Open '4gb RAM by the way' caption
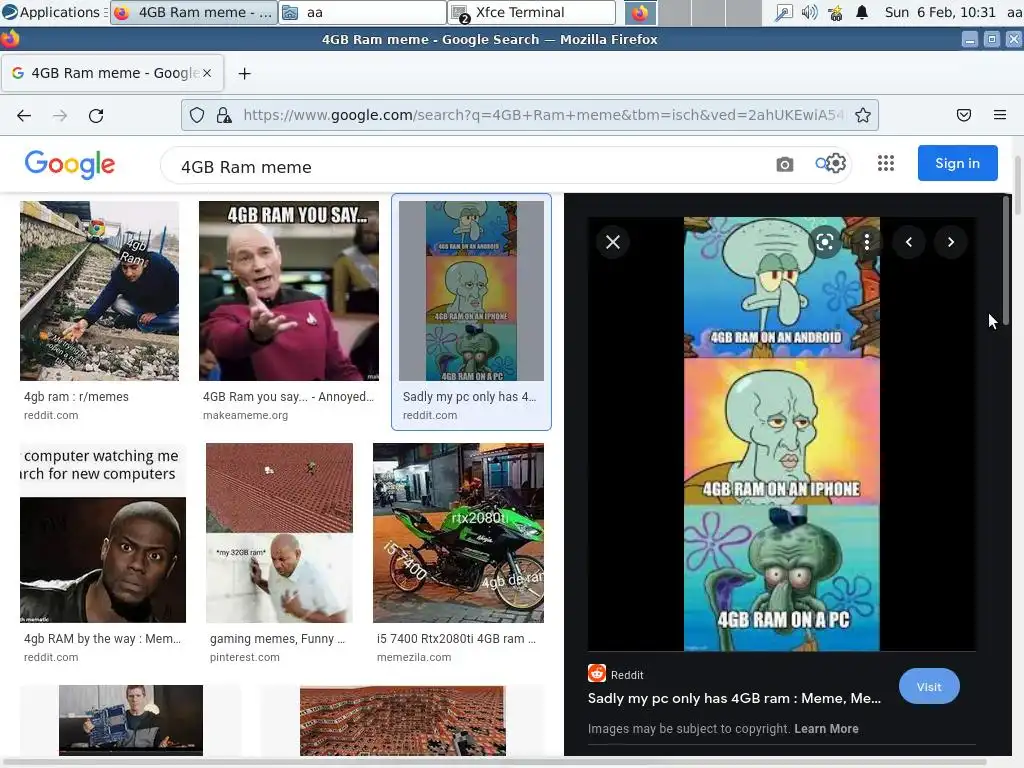1024x768 pixels. pyautogui.click(x=102, y=639)
